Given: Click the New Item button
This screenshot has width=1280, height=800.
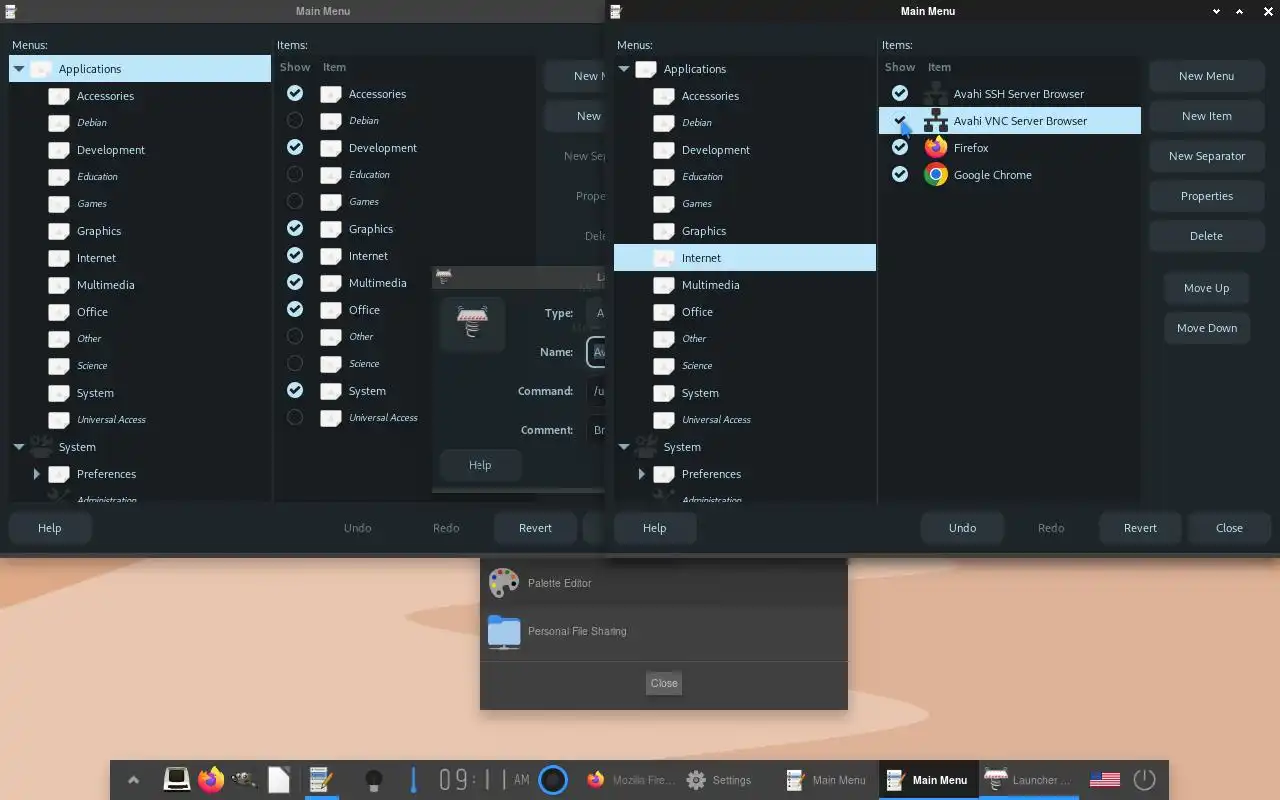Looking at the screenshot, I should coord(1206,116).
